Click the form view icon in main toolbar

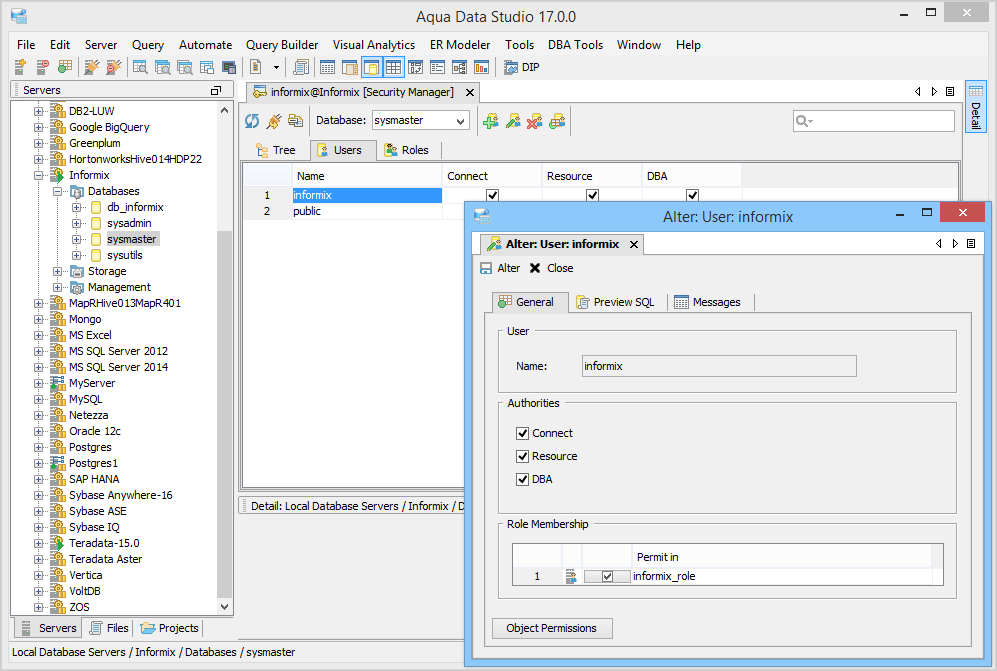pos(437,67)
